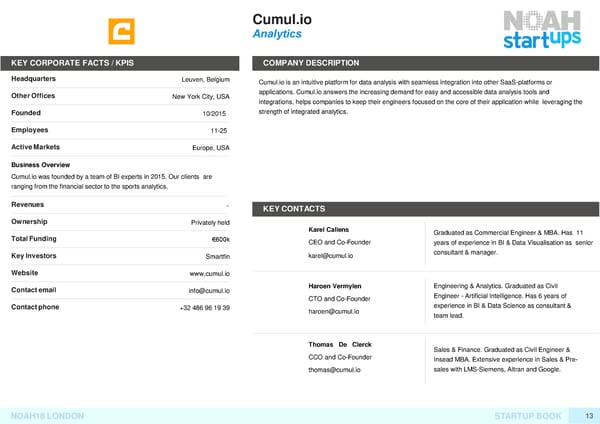Click Thomas De Clerck contact name
The height and width of the screenshot is (424, 600).
[x=340, y=344]
